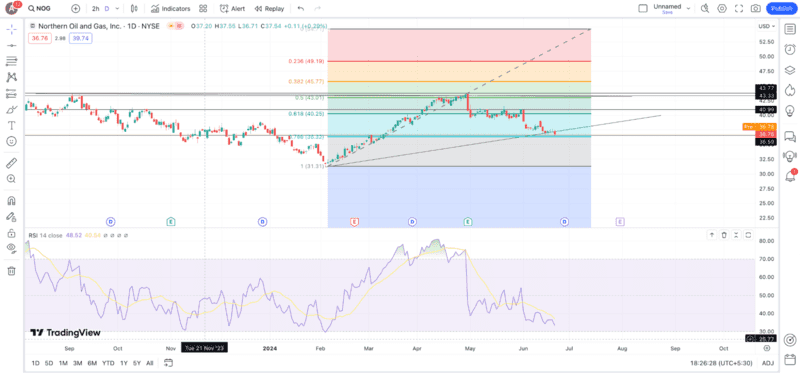The image size is (800, 373).
Task: Redo the chart action
Action: point(317,9)
